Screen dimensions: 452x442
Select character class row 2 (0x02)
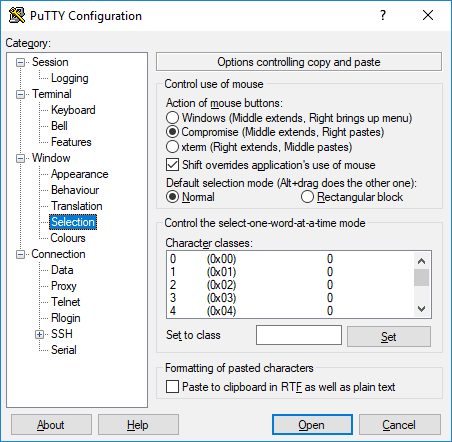[x=290, y=285]
